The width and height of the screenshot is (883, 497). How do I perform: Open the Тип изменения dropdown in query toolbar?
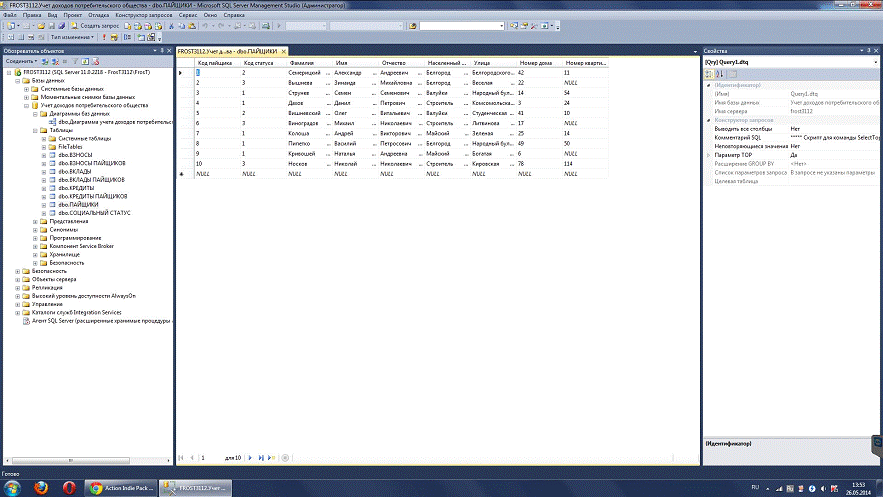(x=72, y=37)
